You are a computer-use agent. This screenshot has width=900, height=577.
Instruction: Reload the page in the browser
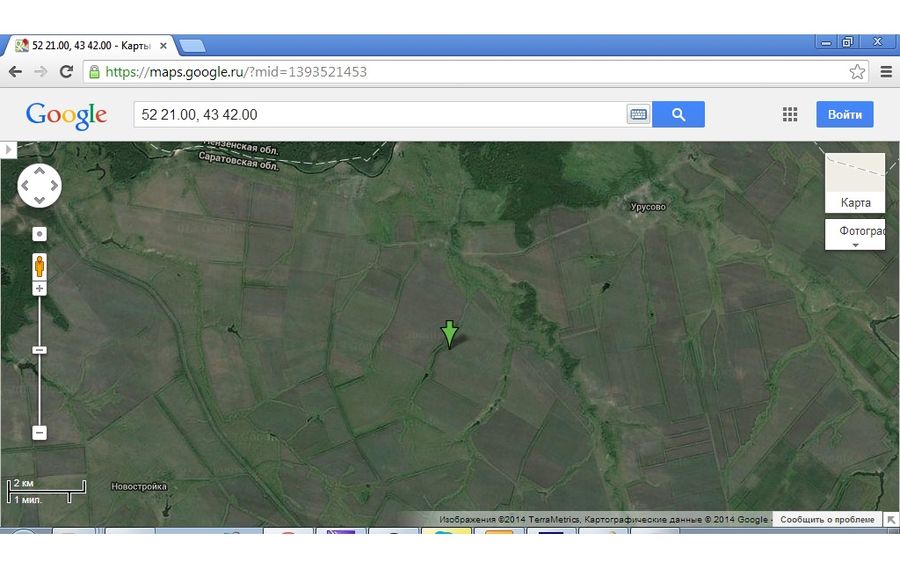[x=66, y=72]
